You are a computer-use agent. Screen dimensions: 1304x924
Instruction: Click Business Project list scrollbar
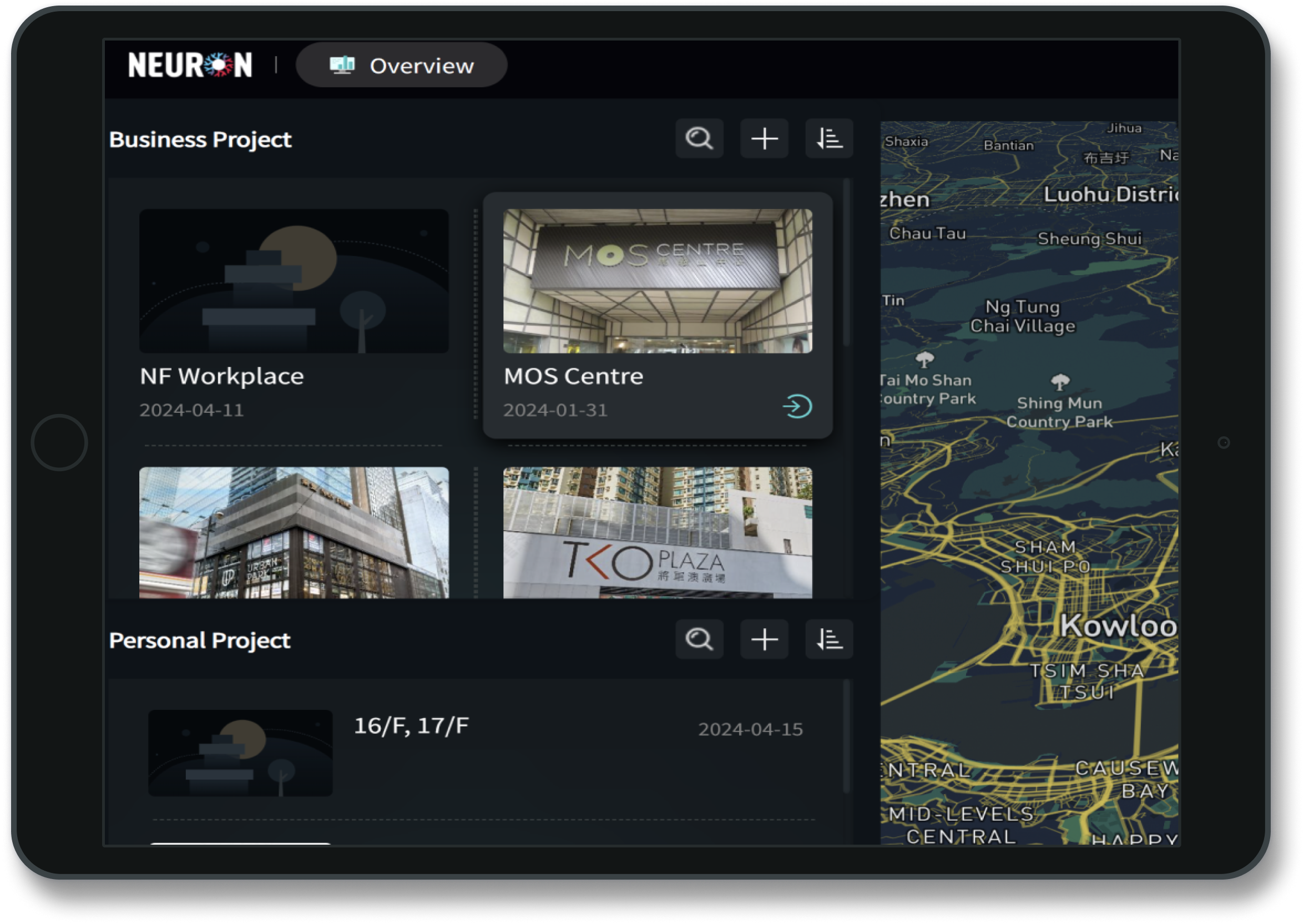coord(847,262)
